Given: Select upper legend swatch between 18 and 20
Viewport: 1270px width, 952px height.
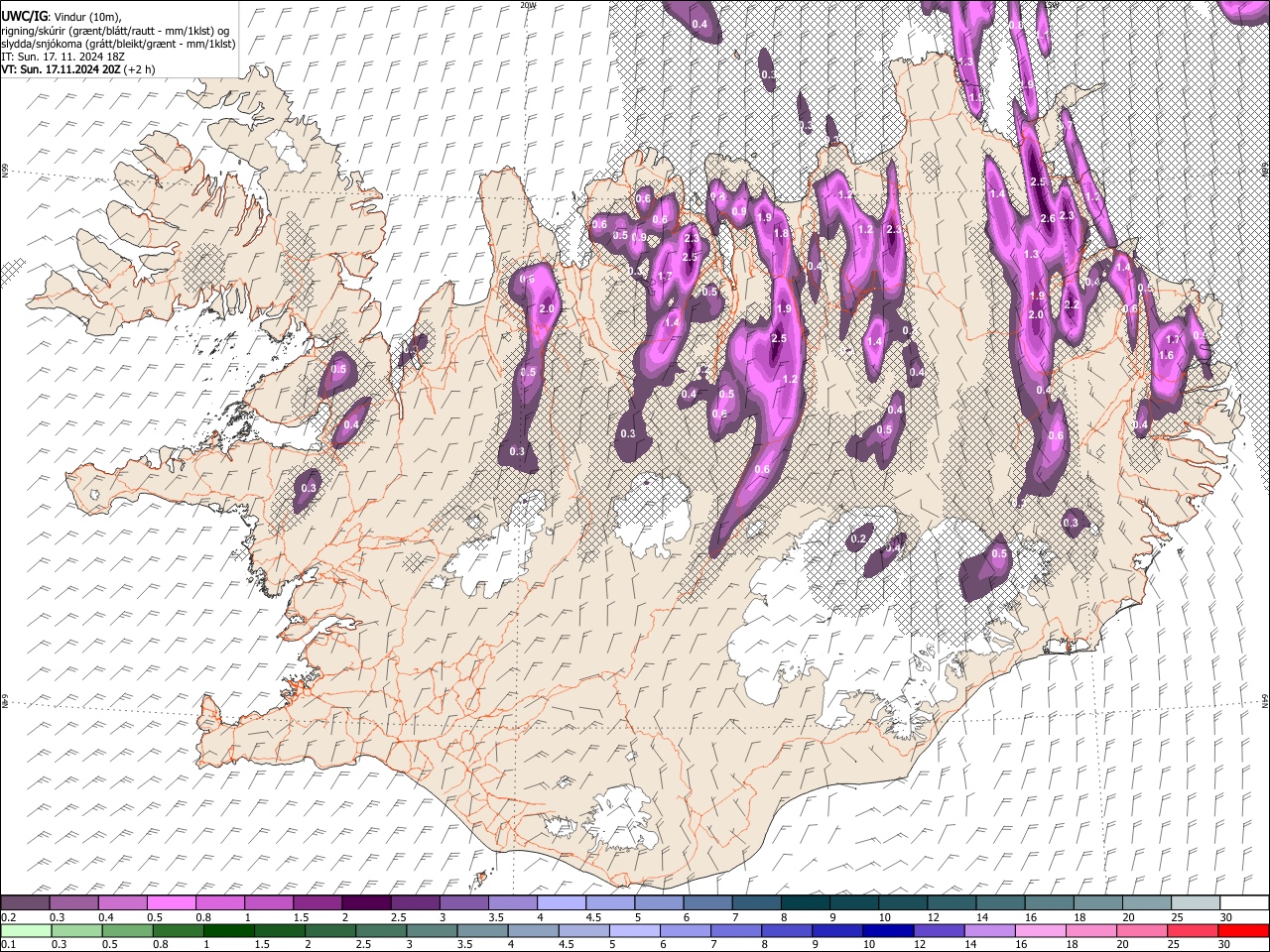Looking at the screenshot, I should tap(1097, 903).
